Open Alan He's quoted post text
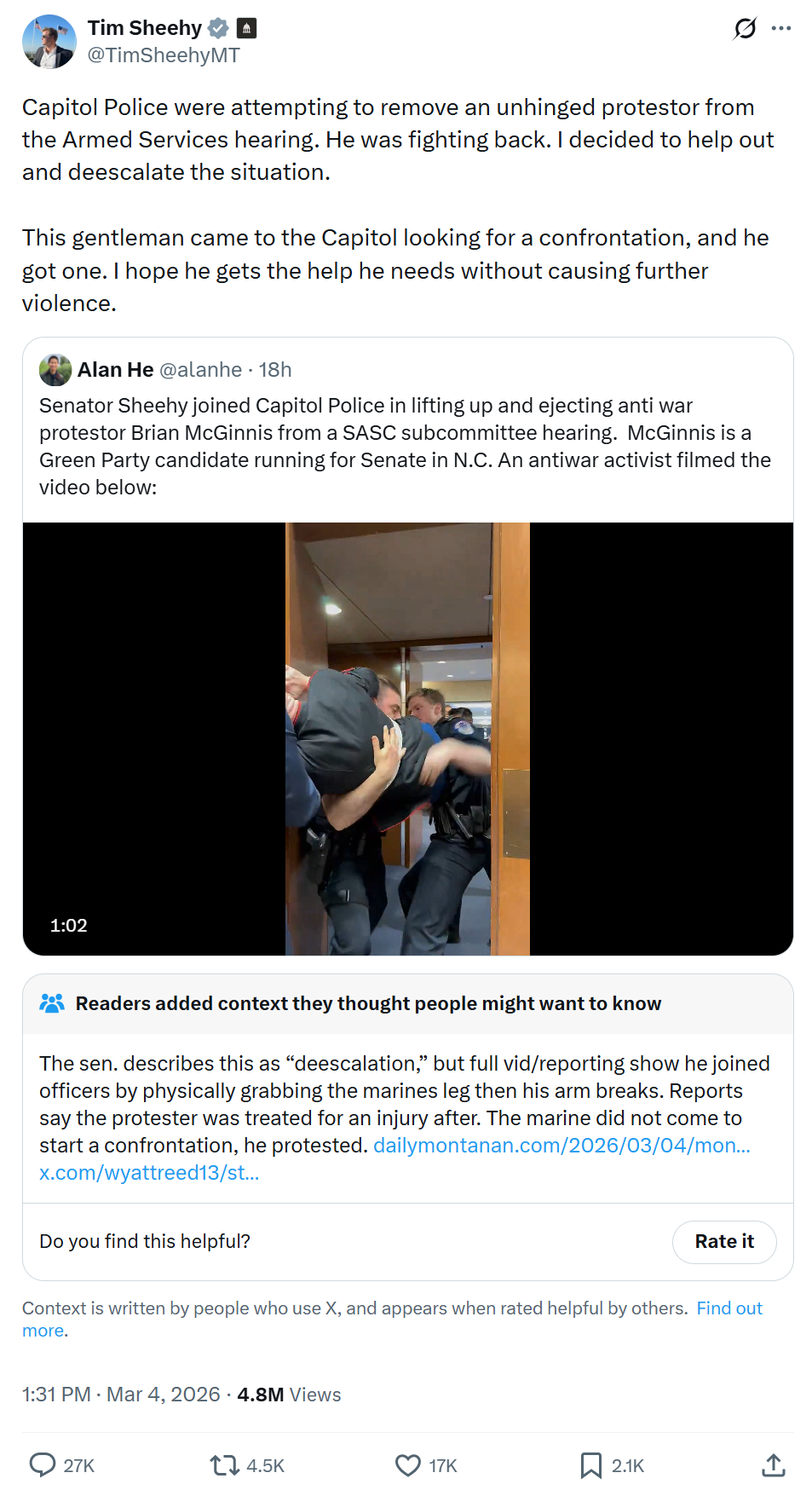Image resolution: width=812 pixels, height=1490 pixels. [405, 446]
